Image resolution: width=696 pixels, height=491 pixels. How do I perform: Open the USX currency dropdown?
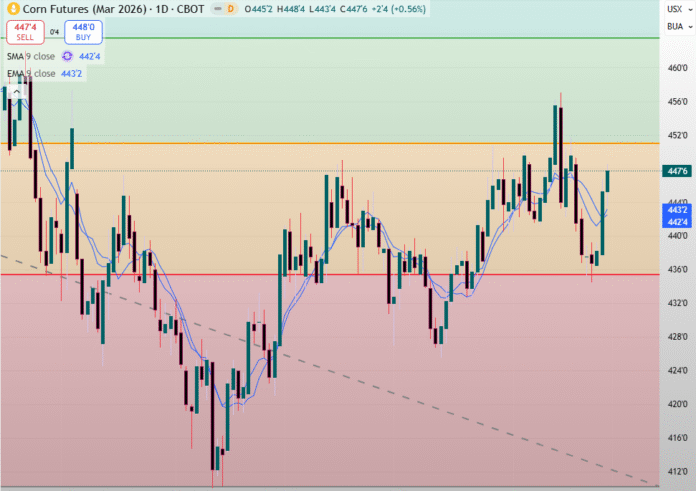673,9
